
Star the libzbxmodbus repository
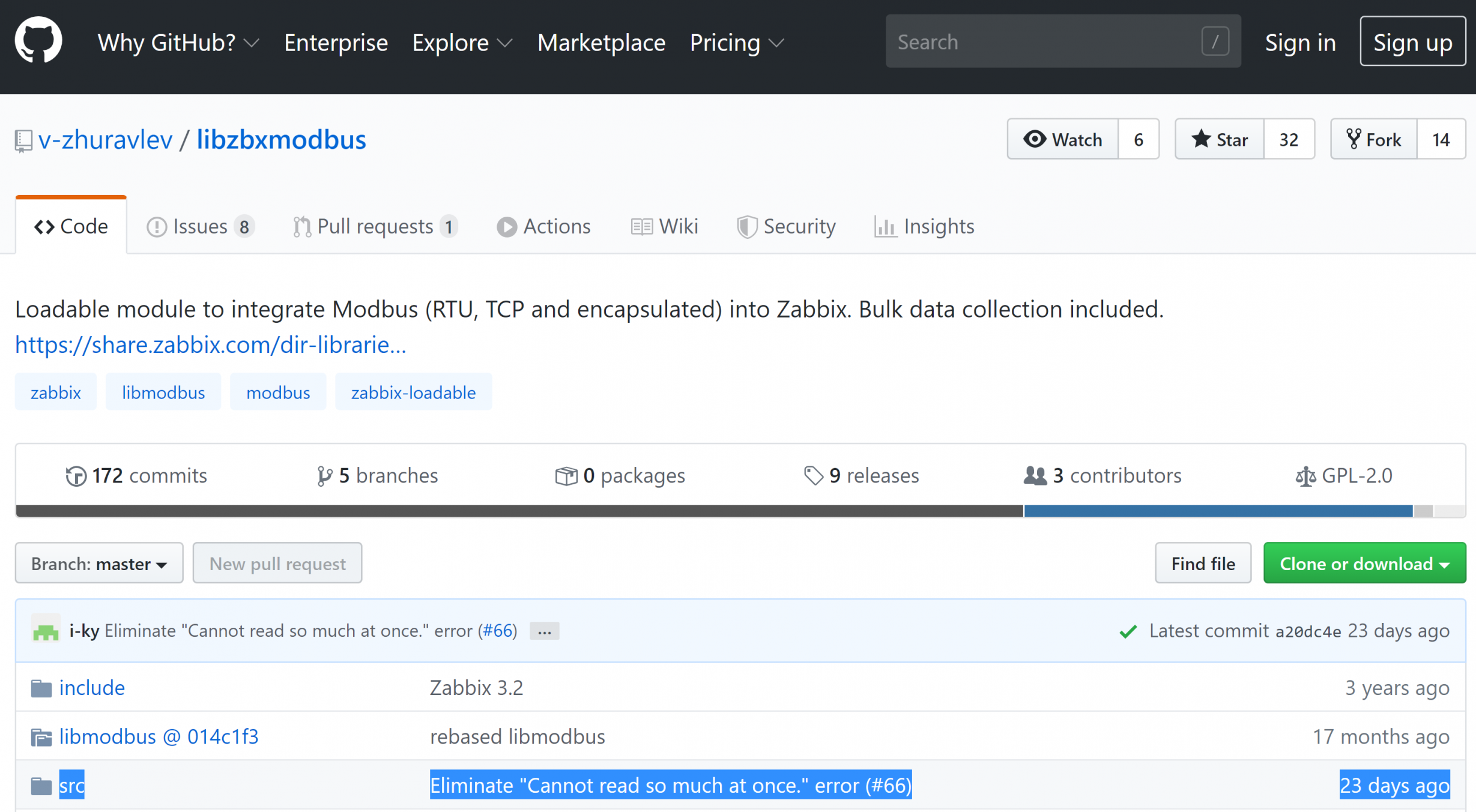pyautogui.click(x=1220, y=139)
